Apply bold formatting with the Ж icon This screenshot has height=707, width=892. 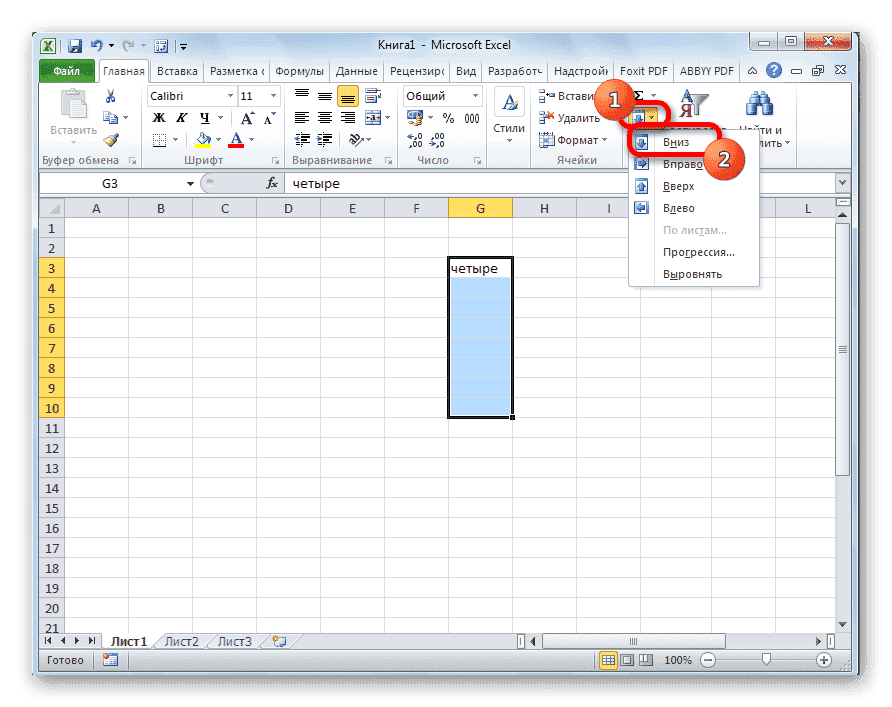(x=161, y=118)
